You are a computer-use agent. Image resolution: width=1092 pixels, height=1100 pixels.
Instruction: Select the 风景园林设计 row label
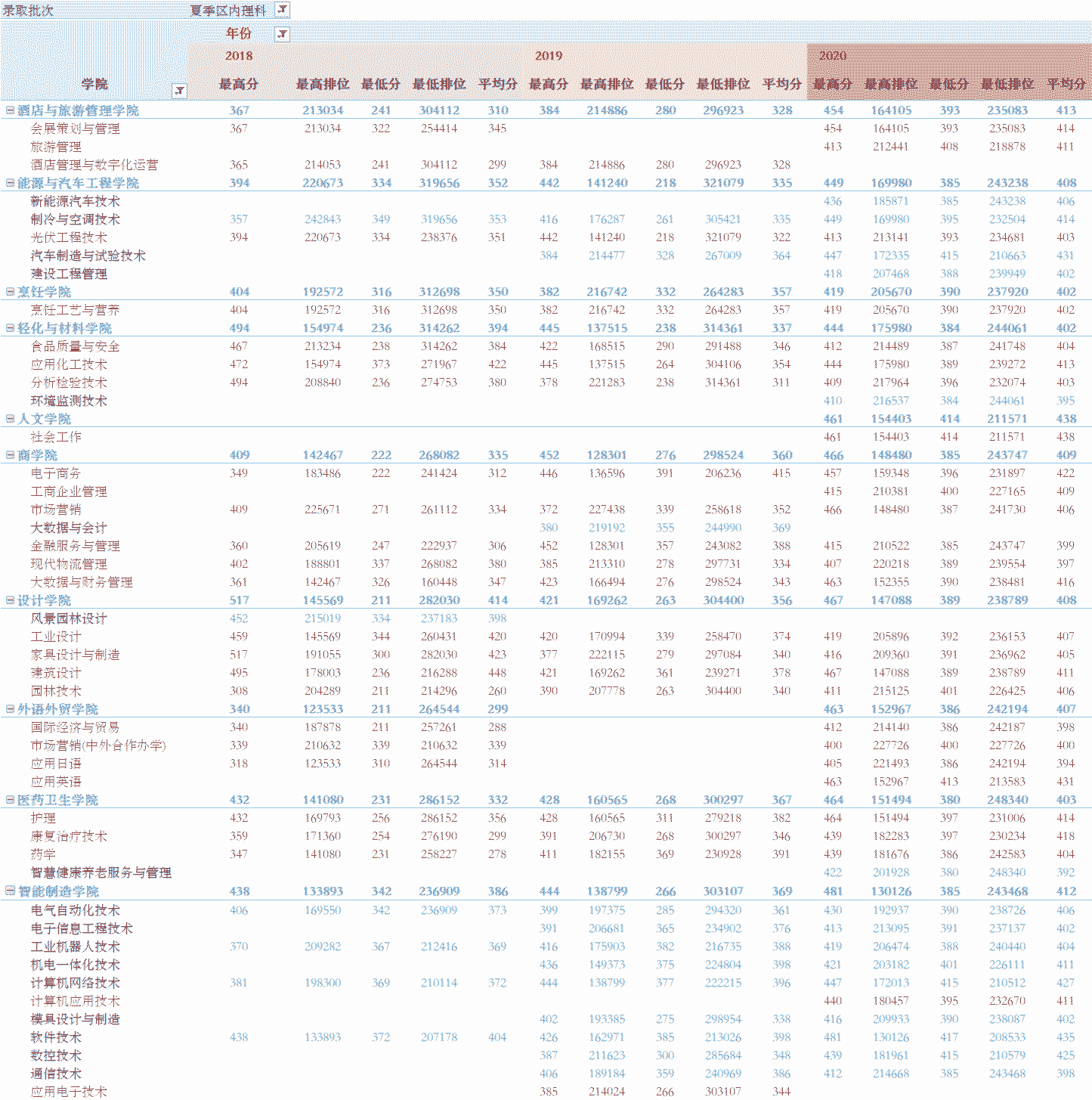click(69, 618)
